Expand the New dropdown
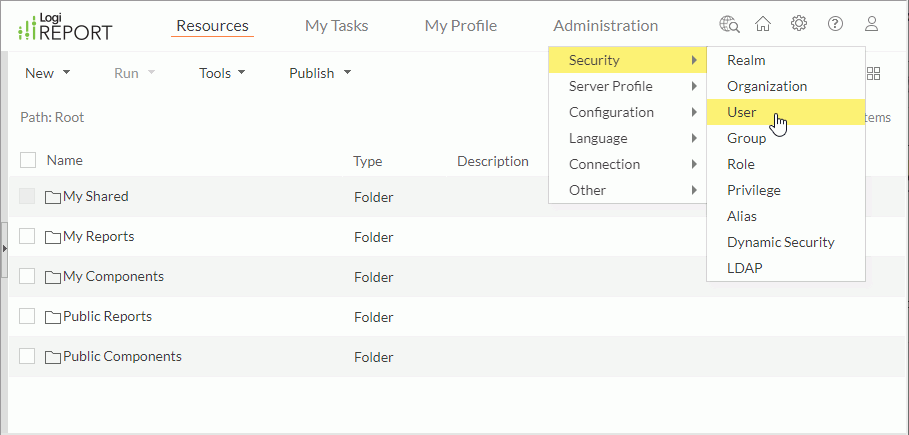 tap(47, 73)
